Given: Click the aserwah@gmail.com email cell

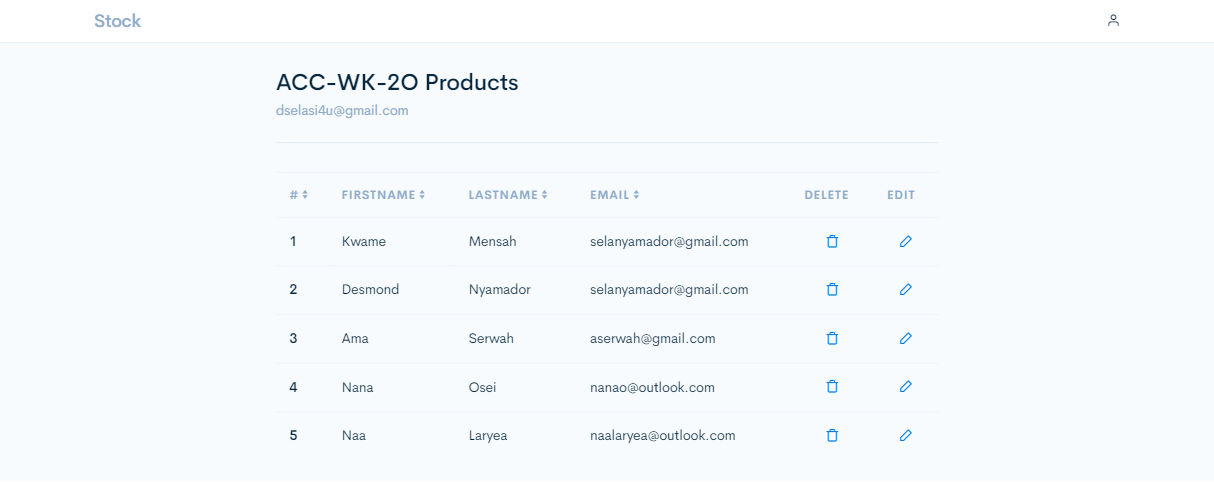Looking at the screenshot, I should coord(652,338).
